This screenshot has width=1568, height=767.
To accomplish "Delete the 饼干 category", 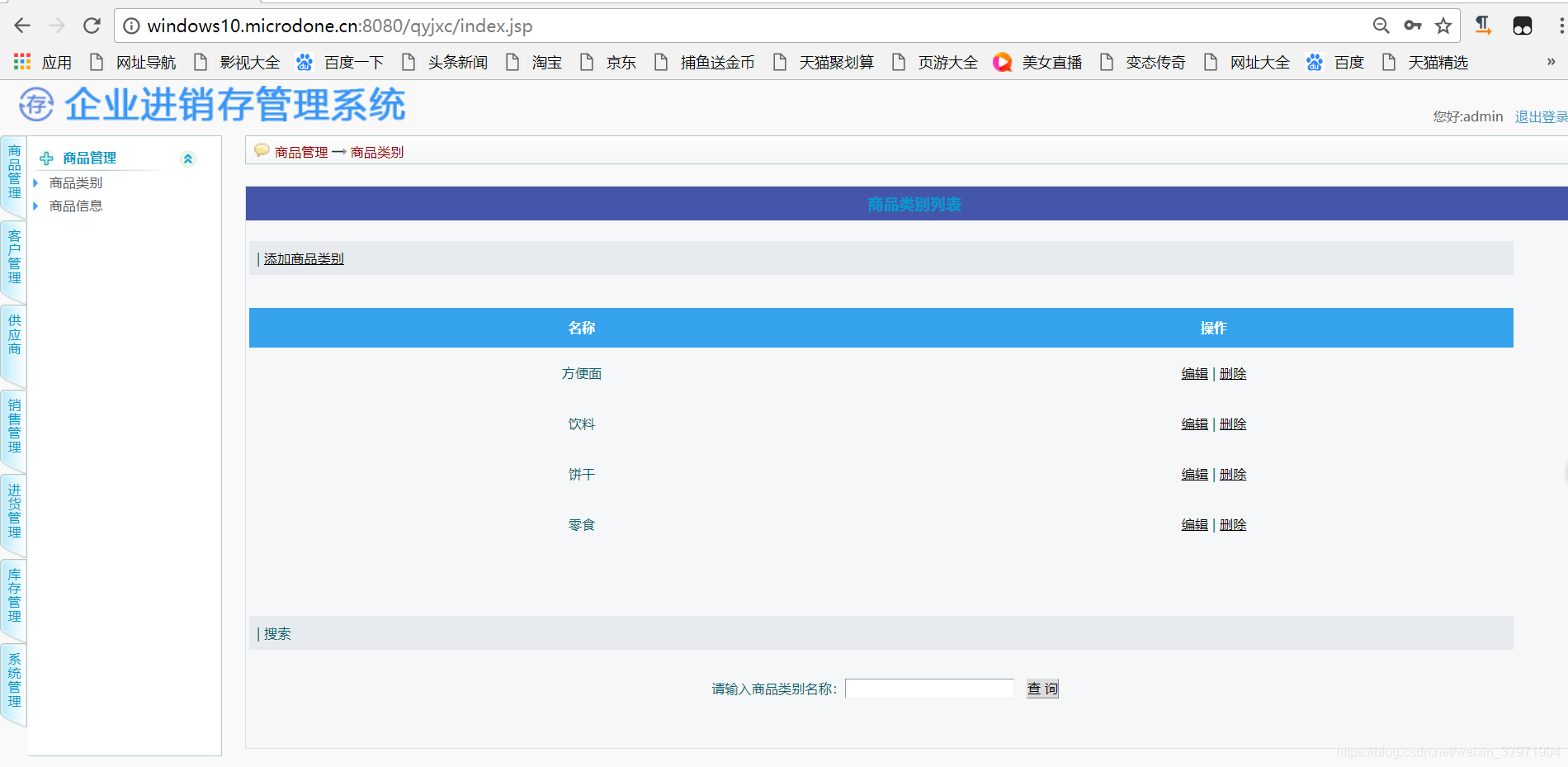I will click(1233, 475).
